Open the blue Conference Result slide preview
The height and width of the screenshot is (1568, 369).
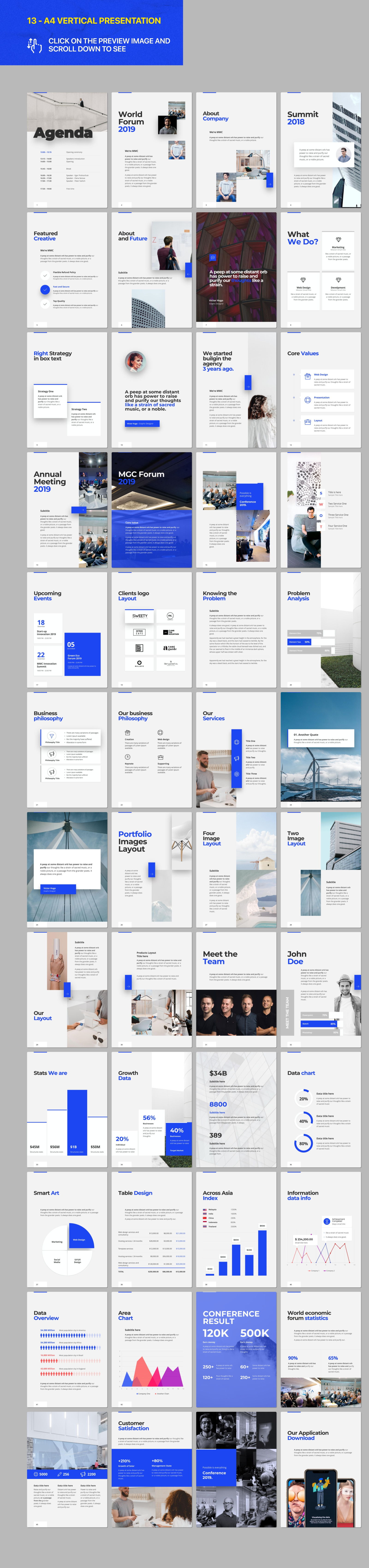pos(236,1350)
